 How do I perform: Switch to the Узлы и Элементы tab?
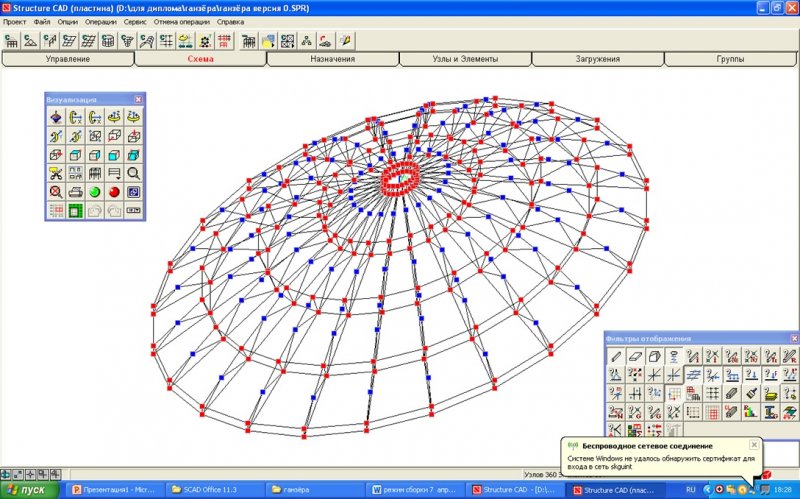465,60
